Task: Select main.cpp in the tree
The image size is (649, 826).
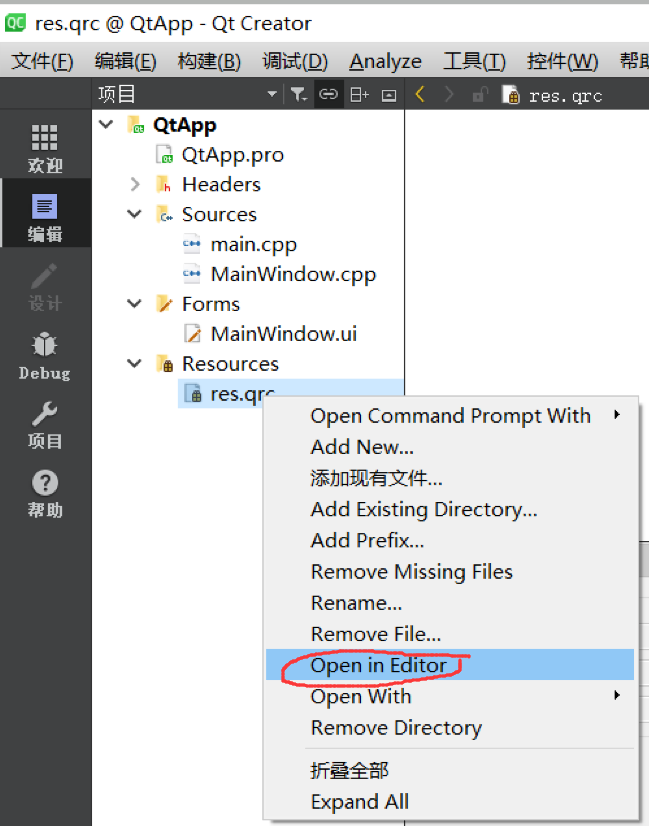Action: (253, 245)
